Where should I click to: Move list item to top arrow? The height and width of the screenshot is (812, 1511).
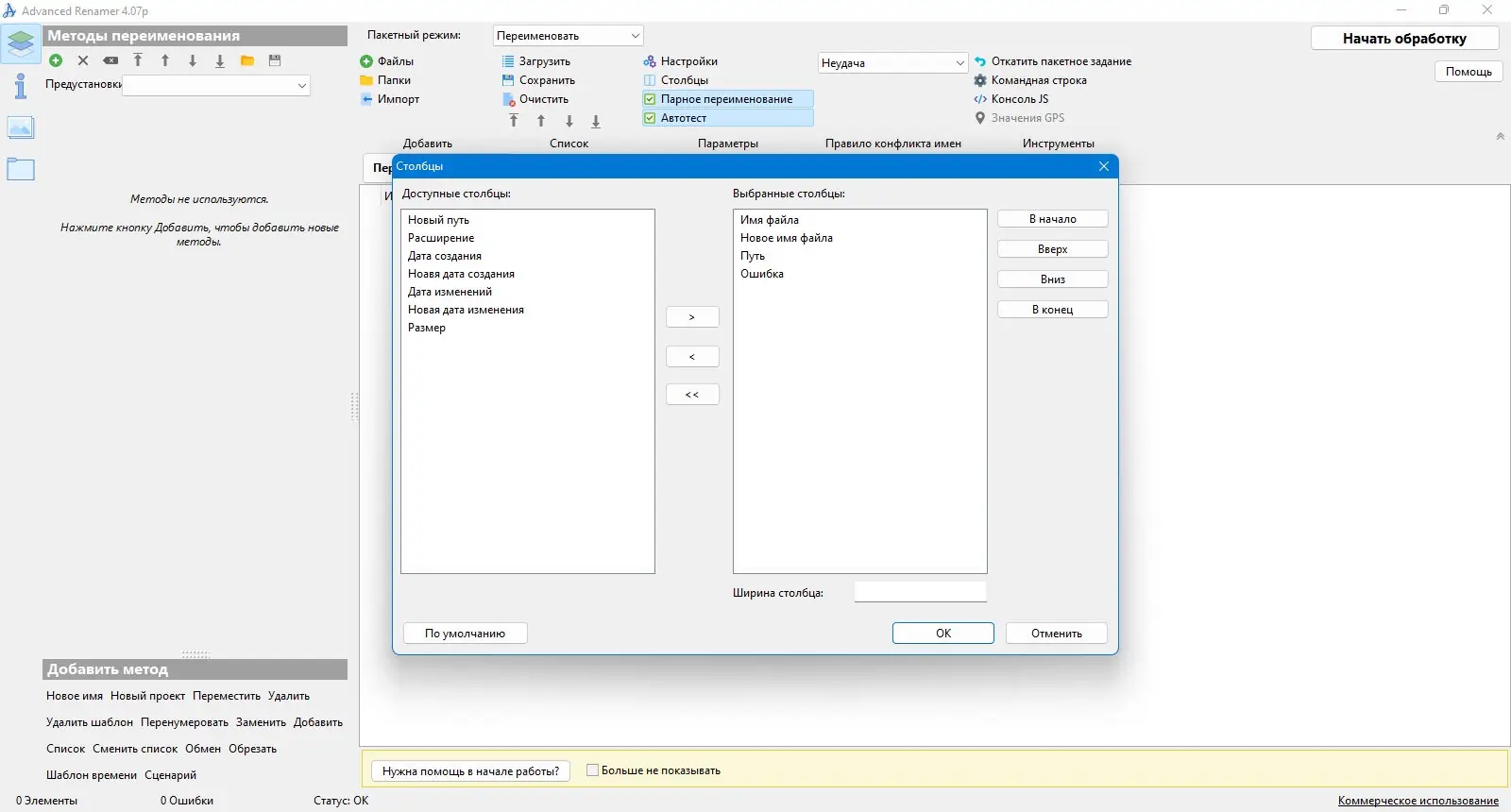[514, 121]
